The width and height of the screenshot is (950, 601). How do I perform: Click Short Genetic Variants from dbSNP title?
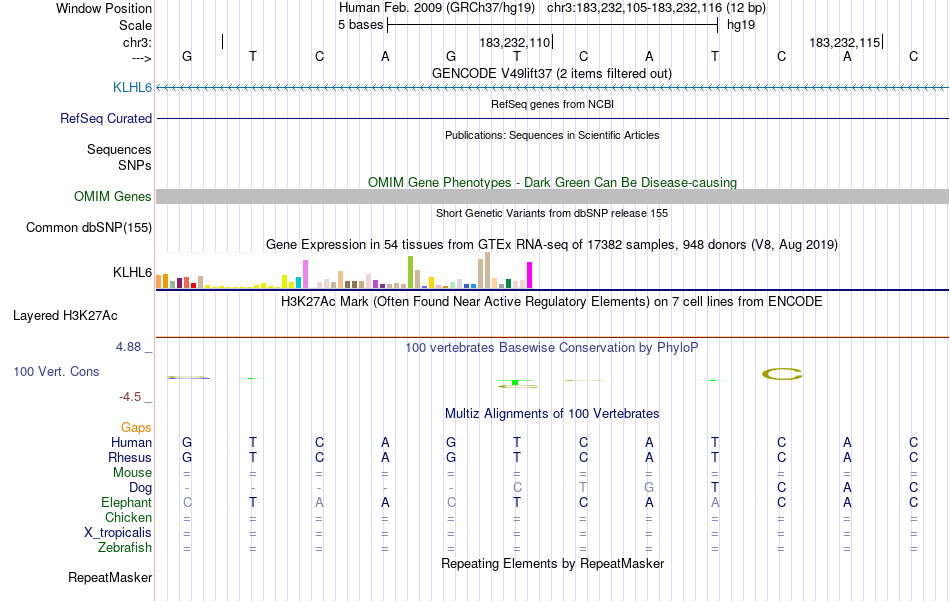click(x=551, y=213)
